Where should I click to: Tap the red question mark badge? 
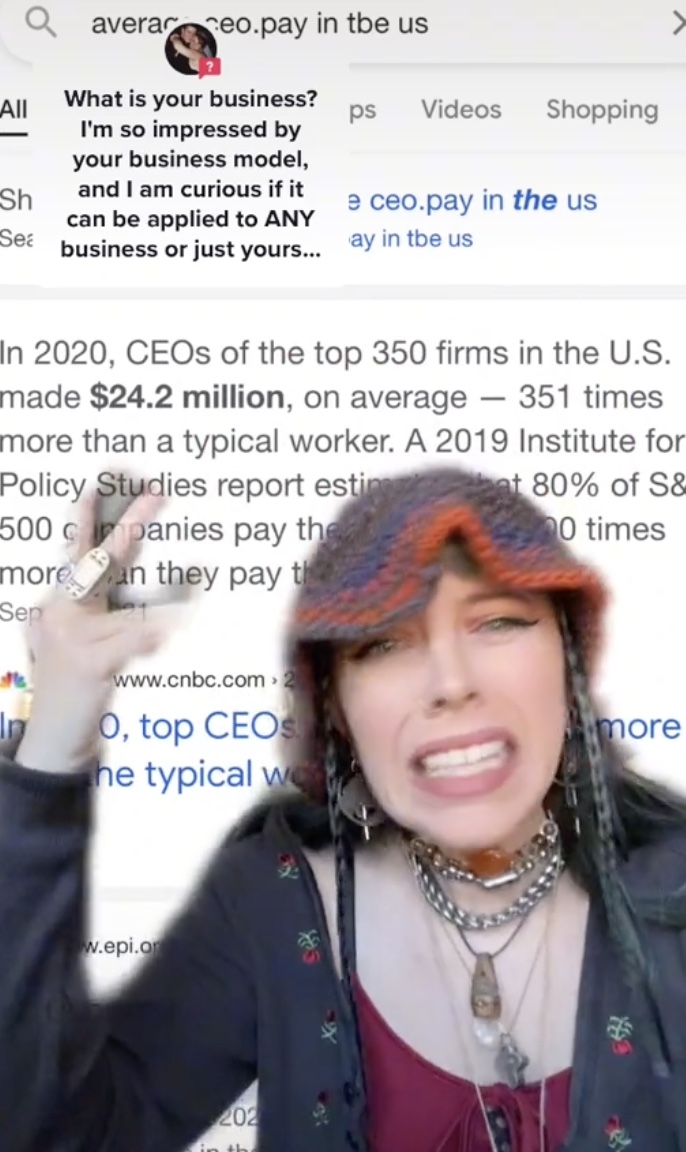click(210, 68)
